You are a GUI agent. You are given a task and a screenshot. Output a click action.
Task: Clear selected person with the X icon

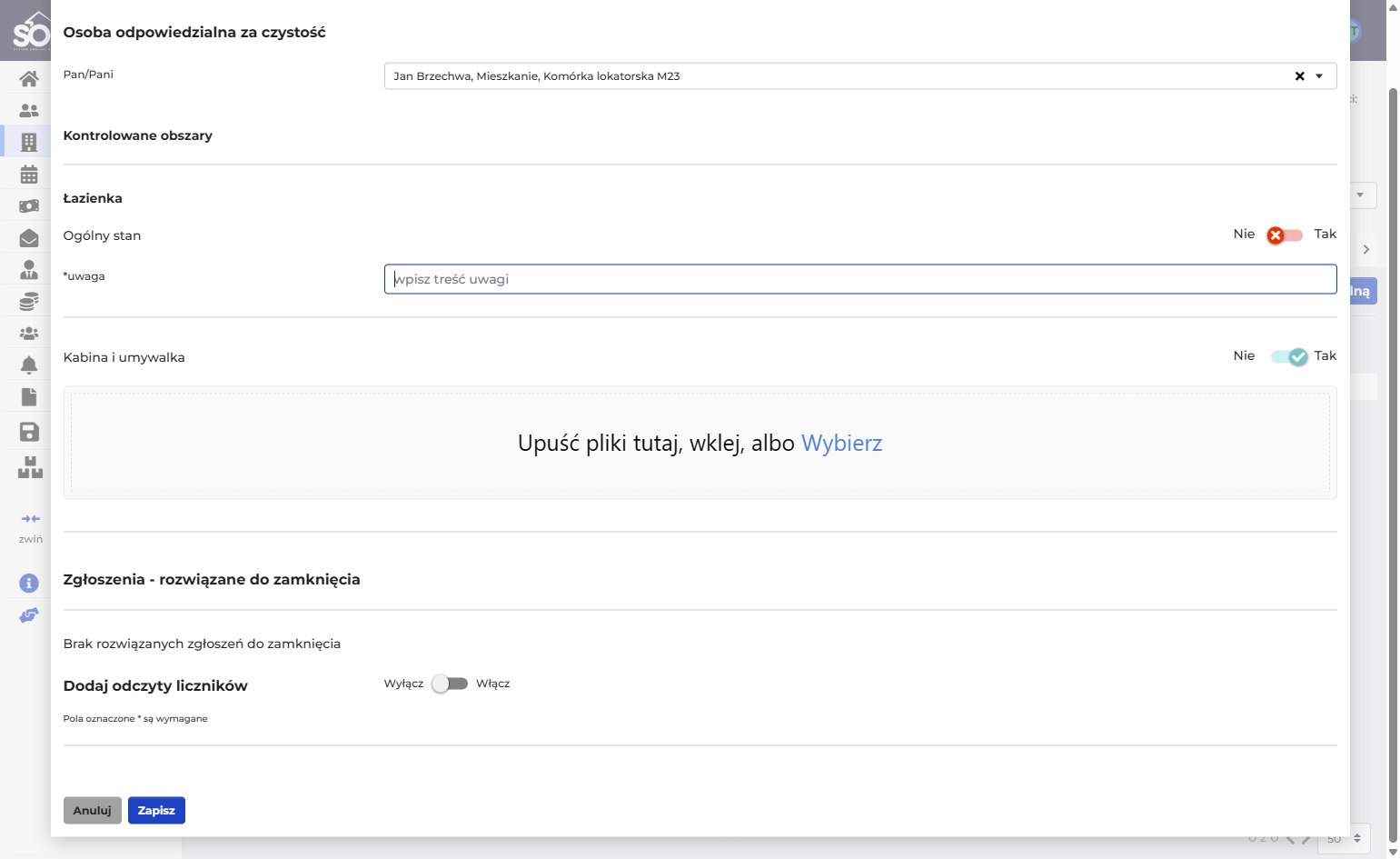pos(1299,76)
